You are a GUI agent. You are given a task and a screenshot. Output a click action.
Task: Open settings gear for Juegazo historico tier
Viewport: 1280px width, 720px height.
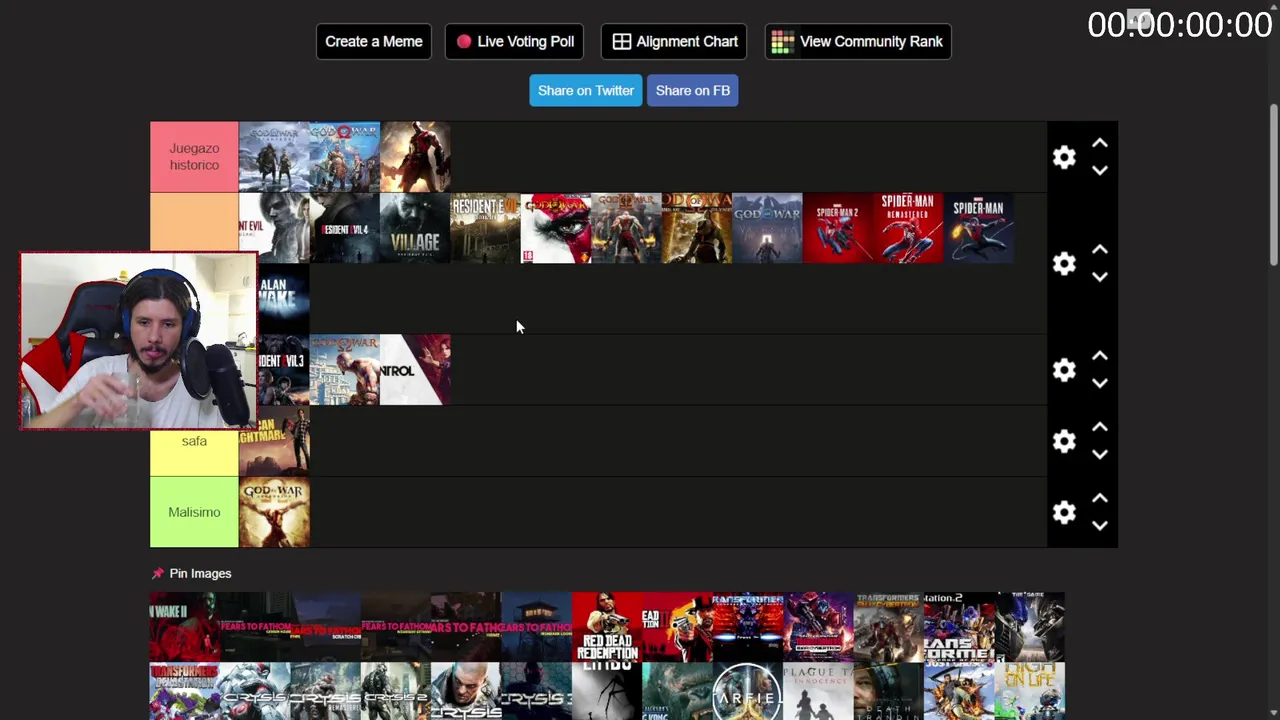point(1064,157)
